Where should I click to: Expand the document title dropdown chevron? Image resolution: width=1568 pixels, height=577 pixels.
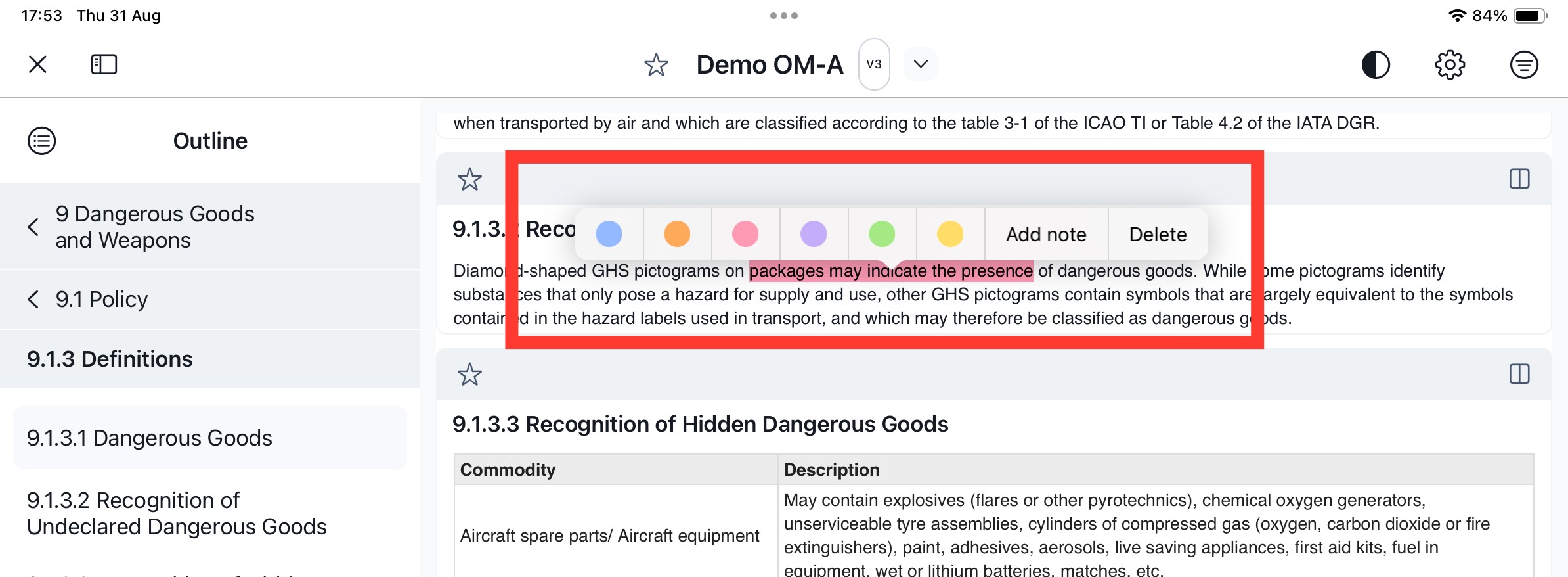(x=921, y=64)
